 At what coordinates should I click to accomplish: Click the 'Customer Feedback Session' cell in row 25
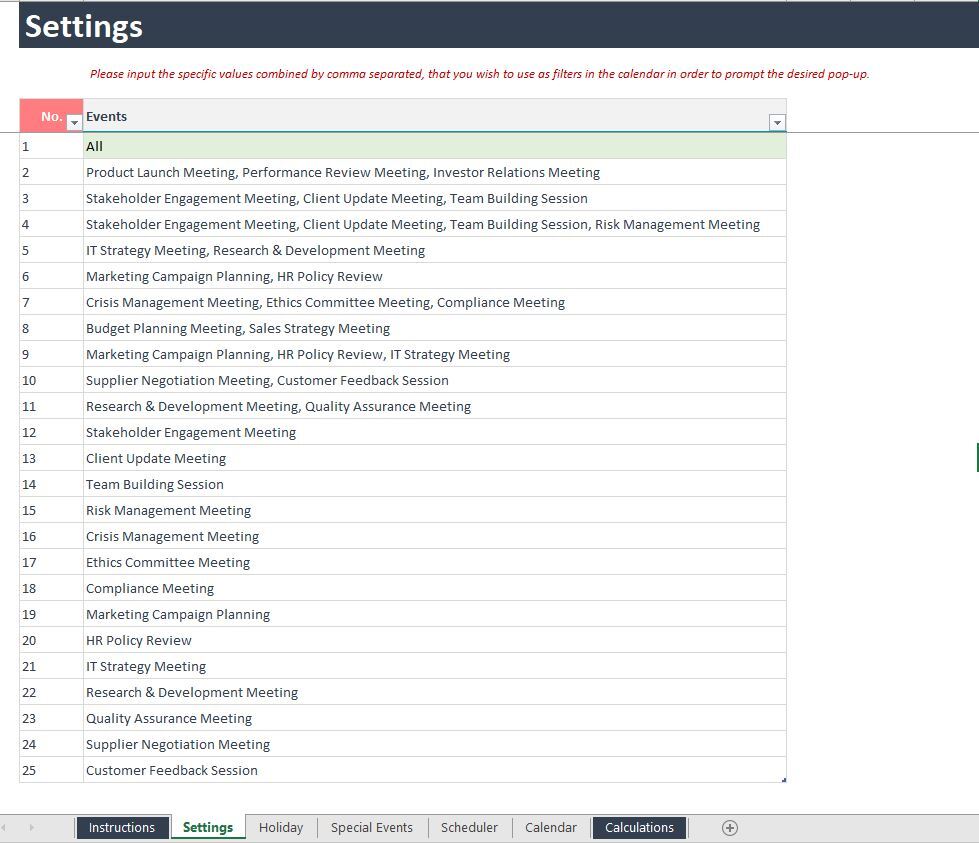click(435, 771)
